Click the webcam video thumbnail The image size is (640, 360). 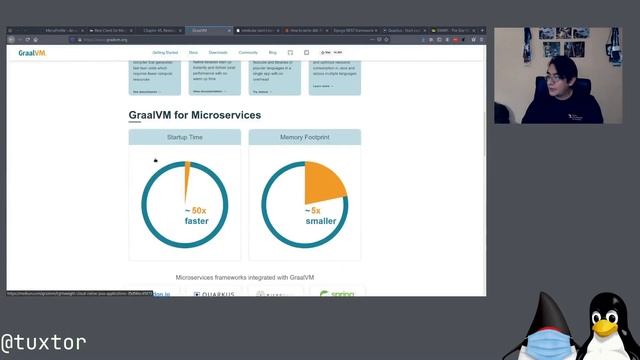[558, 76]
